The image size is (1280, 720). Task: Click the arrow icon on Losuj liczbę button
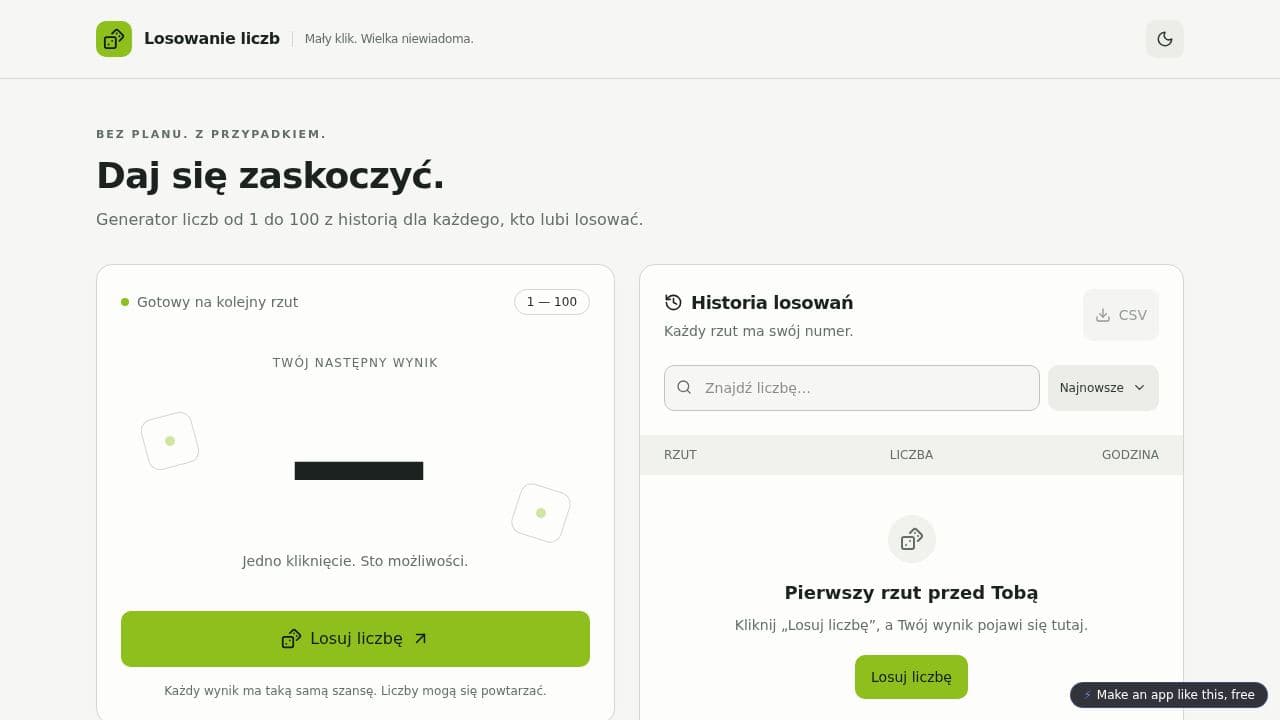420,639
